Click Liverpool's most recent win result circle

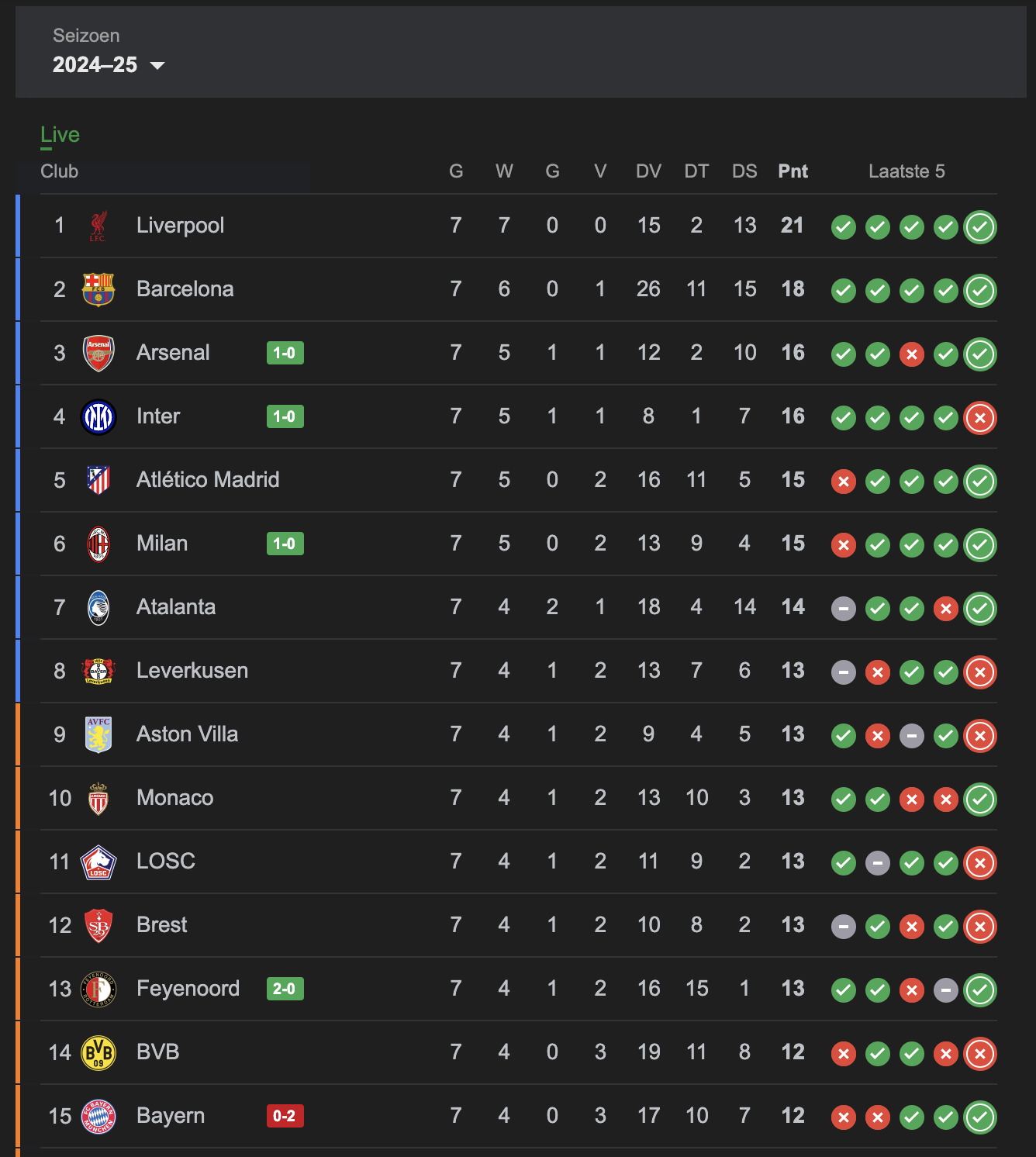click(x=980, y=227)
